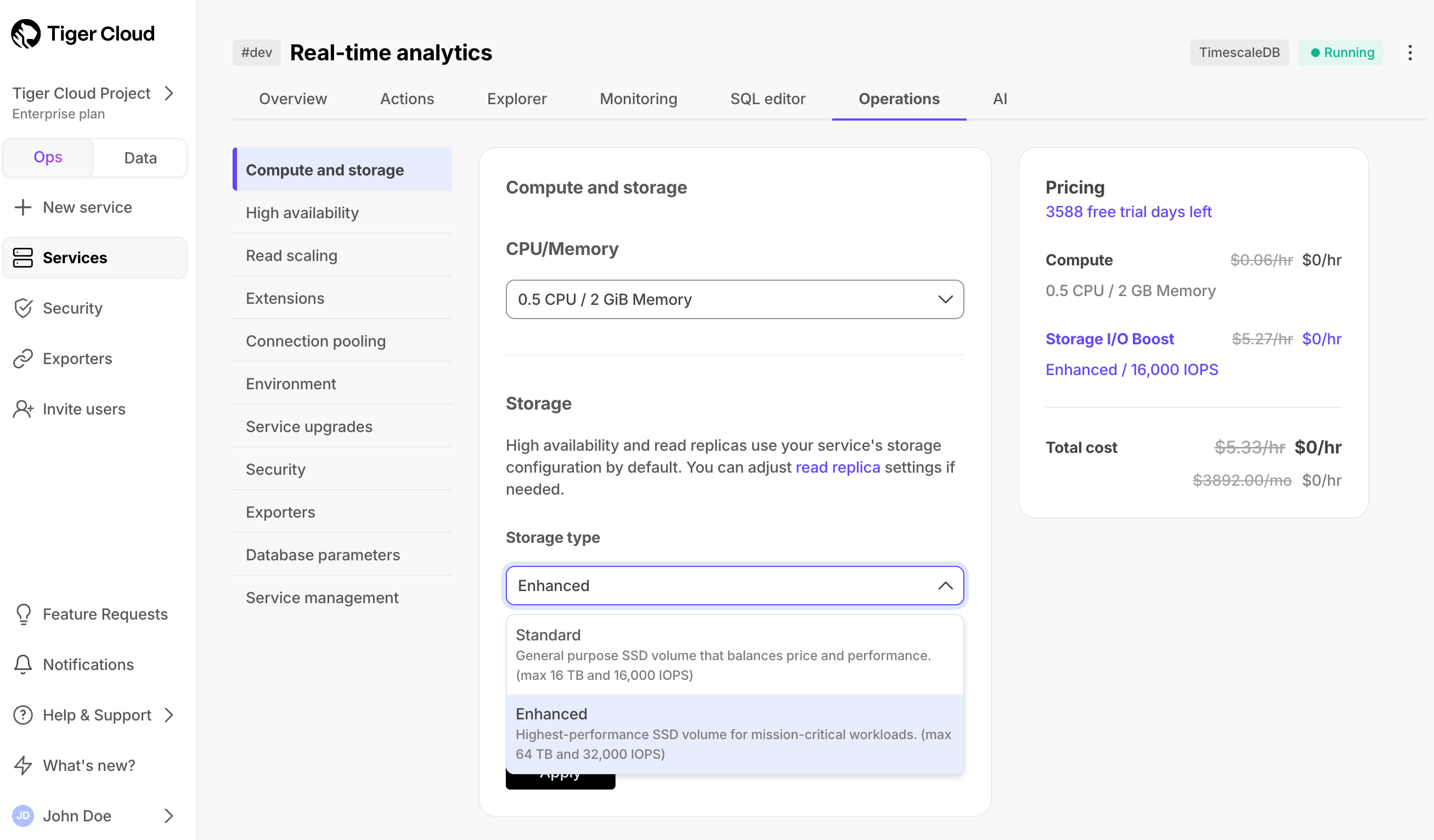This screenshot has width=1434, height=840.
Task: Switch to Data mode toggle
Action: click(x=140, y=157)
